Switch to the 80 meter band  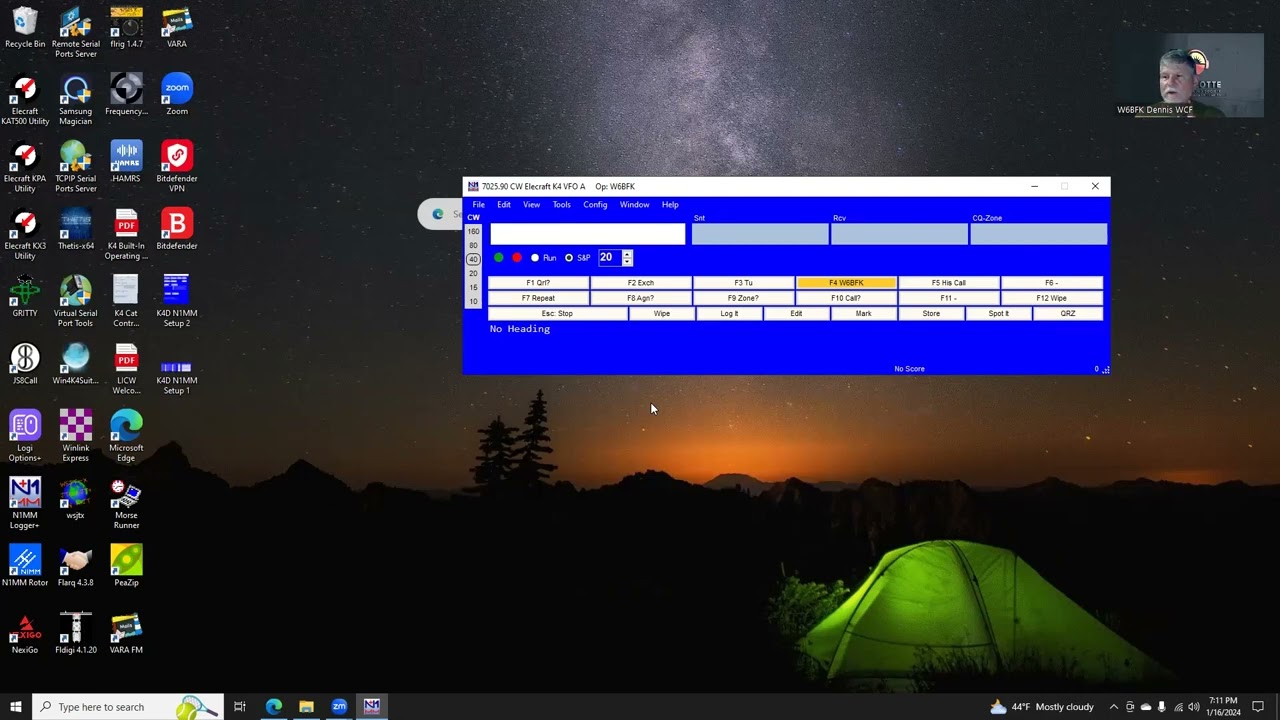coord(473,245)
